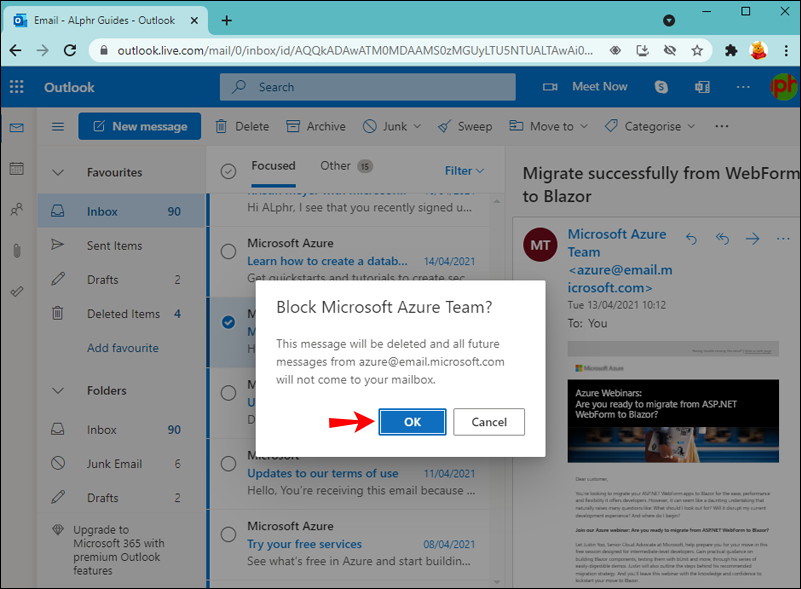Select the 'Email - ALphr Guides - Outlook' browser tab

coord(105,20)
